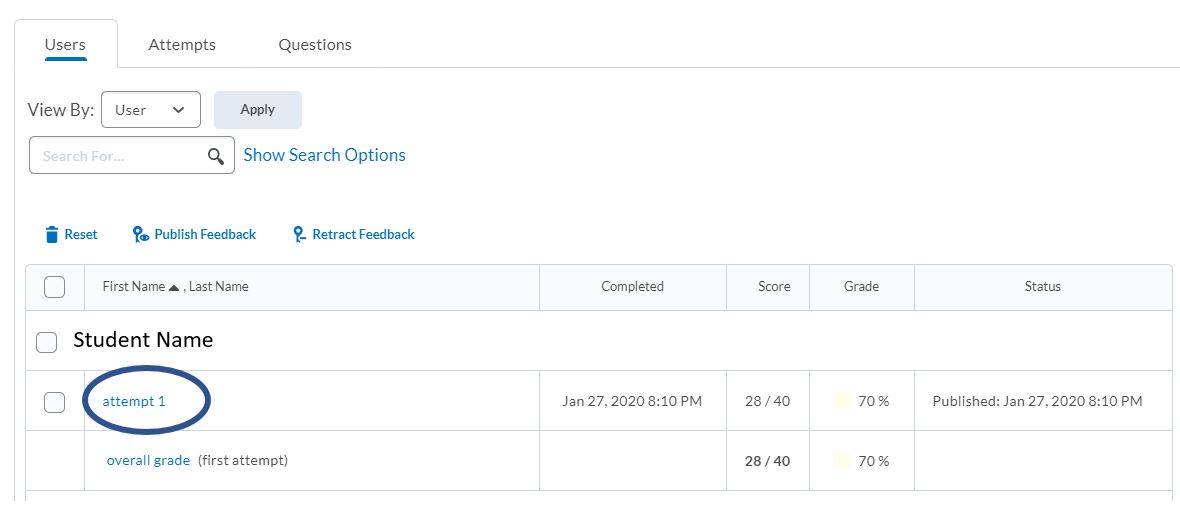The width and height of the screenshot is (1180, 507).
Task: Tick the attempt 1 row checkbox
Action: [x=55, y=402]
